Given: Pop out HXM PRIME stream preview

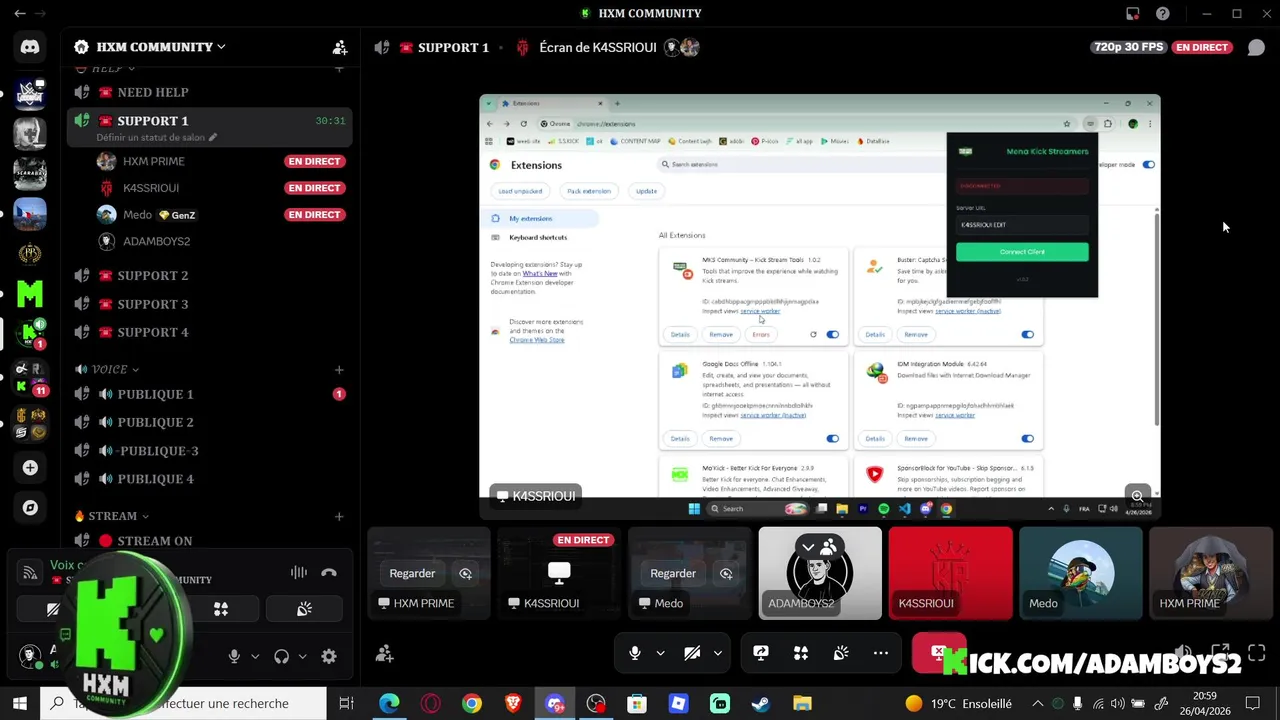Looking at the screenshot, I should 466,573.
